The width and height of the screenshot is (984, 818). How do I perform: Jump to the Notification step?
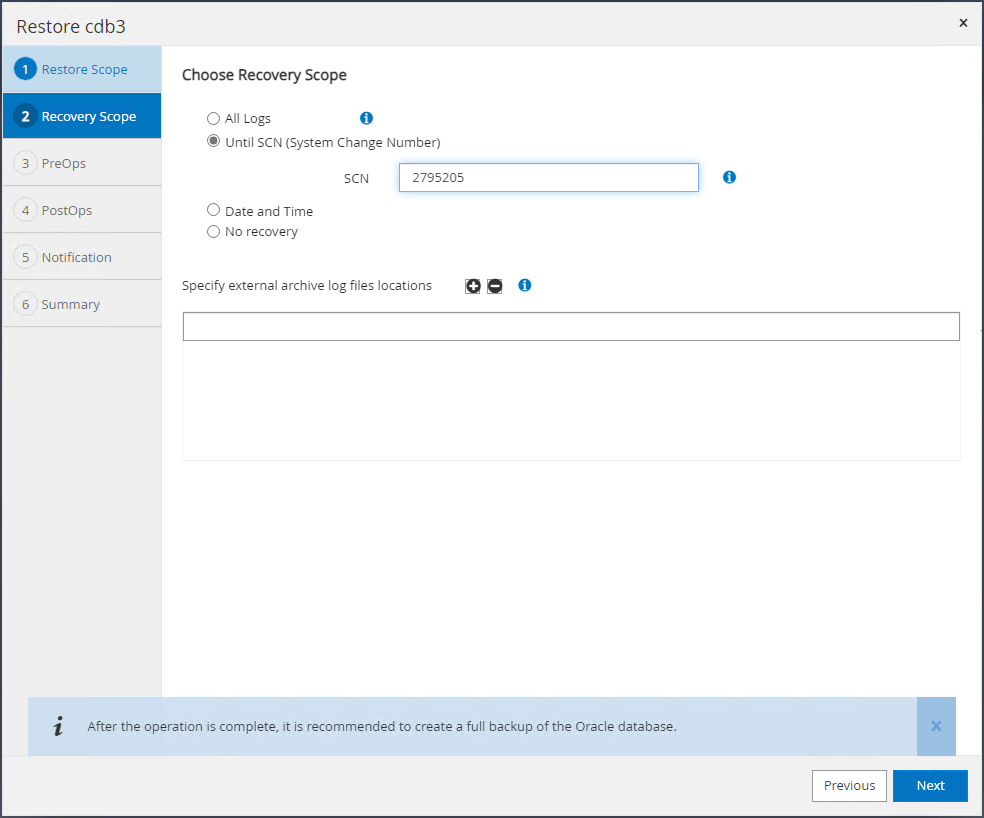[76, 257]
